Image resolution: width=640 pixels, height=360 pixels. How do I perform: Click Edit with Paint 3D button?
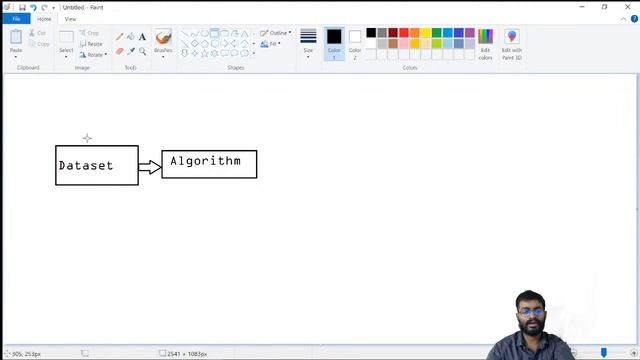point(512,44)
